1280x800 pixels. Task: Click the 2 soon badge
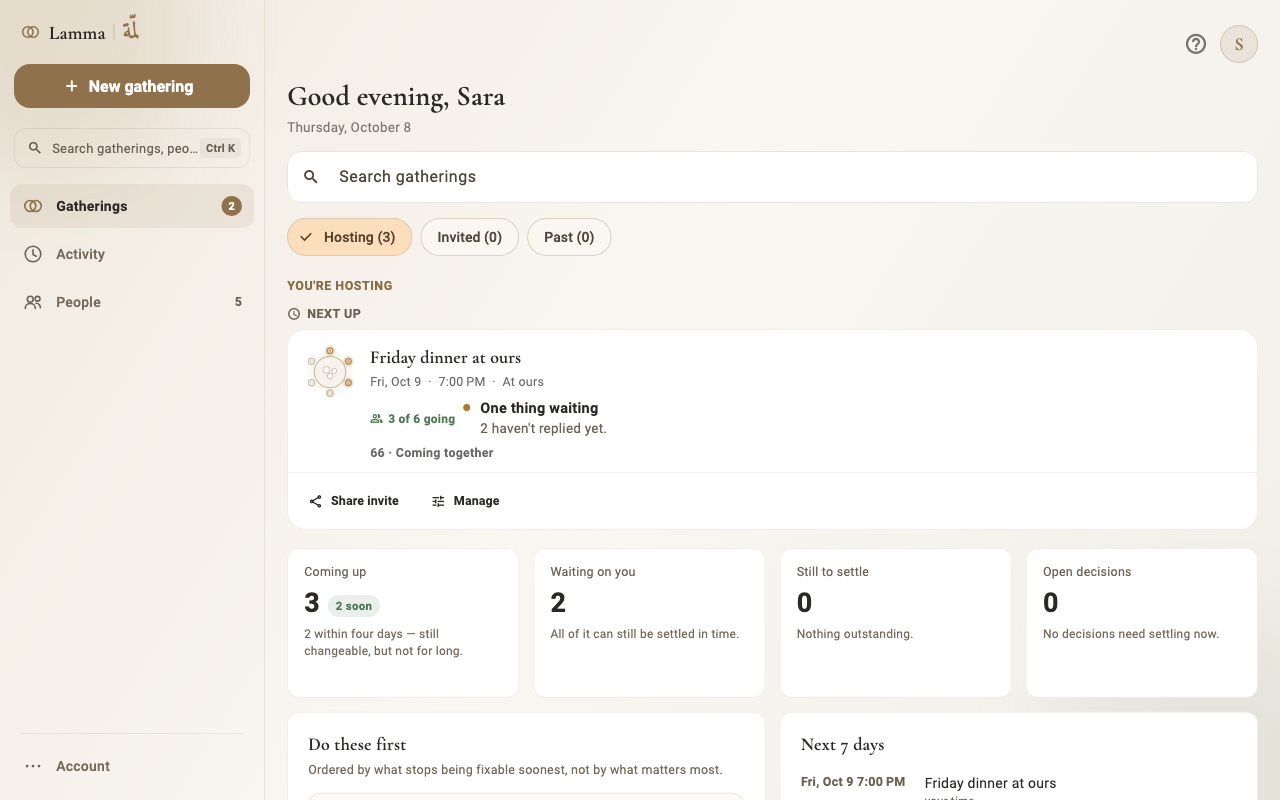pos(354,606)
